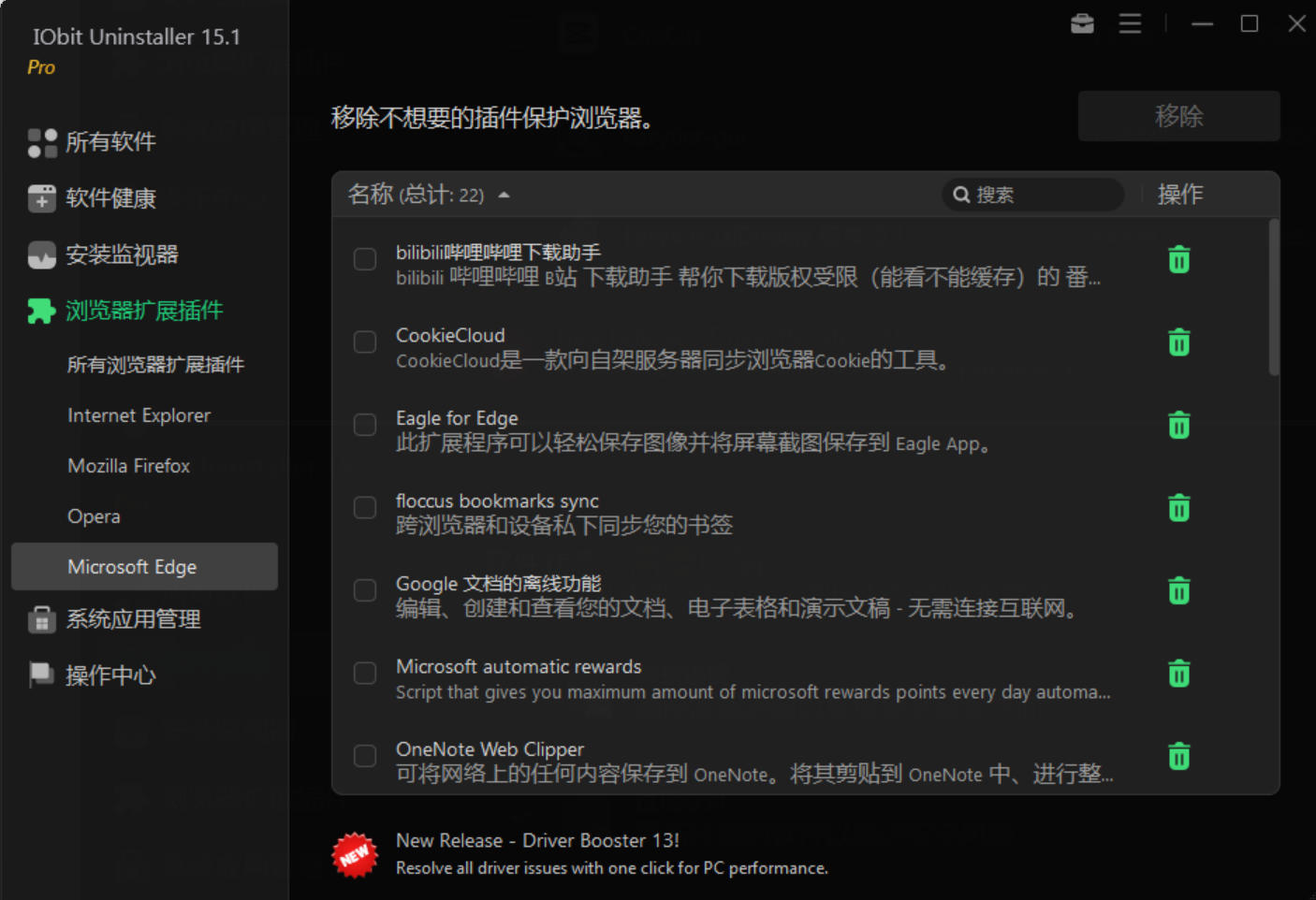Click the red NEW badge icon
This screenshot has height=900, width=1316.
pyautogui.click(x=355, y=854)
